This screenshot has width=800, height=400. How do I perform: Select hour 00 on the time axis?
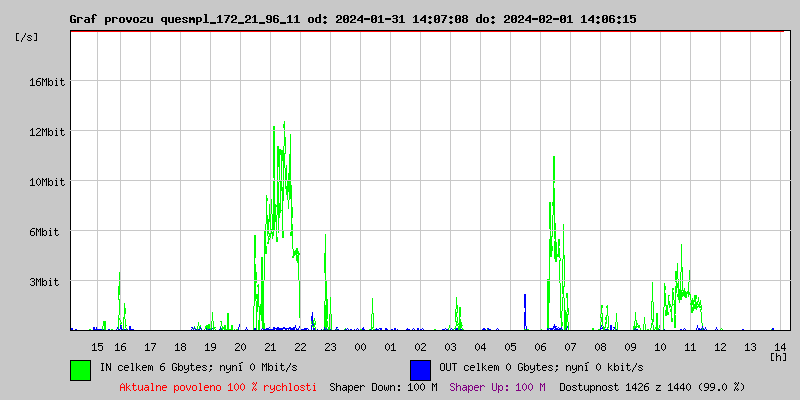pyautogui.click(x=360, y=346)
